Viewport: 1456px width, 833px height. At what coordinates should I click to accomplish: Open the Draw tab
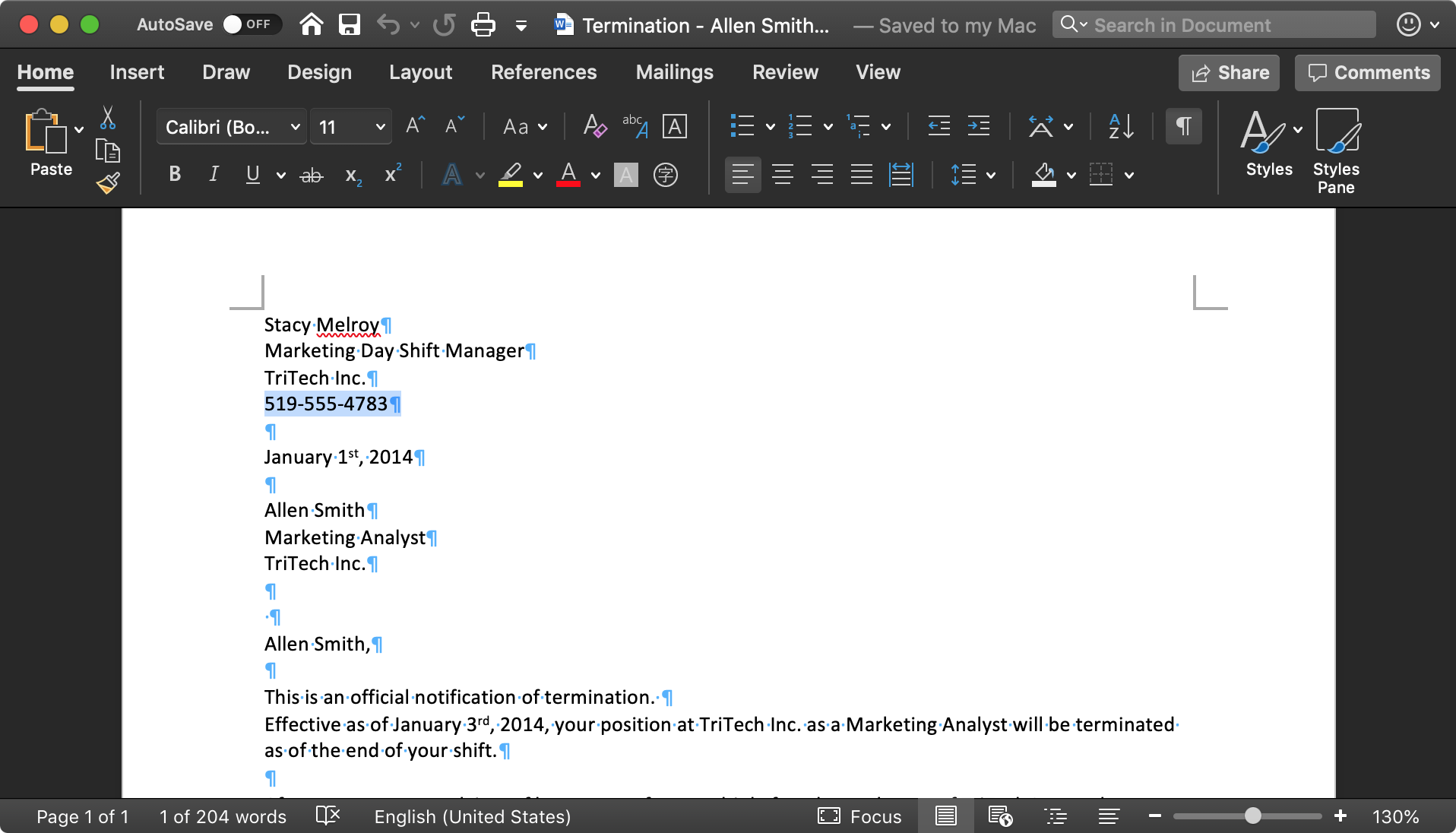pyautogui.click(x=226, y=72)
